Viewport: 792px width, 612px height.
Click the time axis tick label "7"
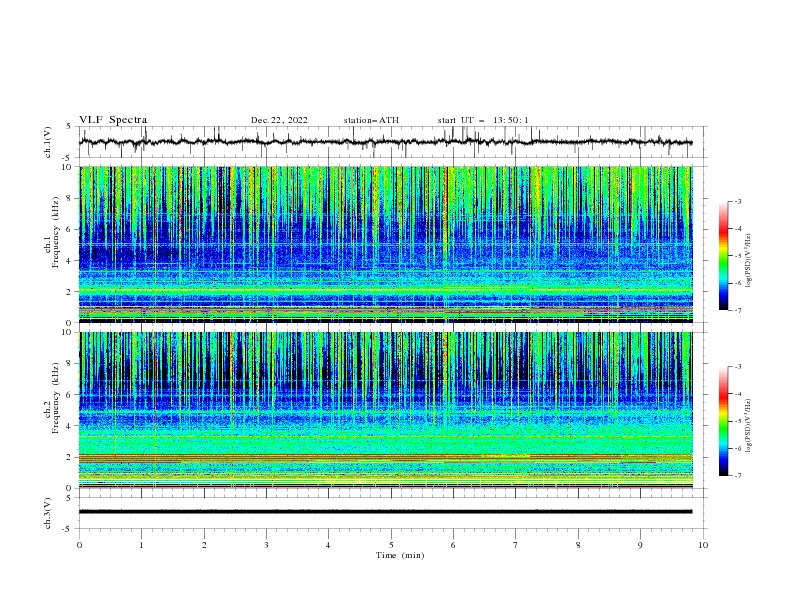point(516,545)
